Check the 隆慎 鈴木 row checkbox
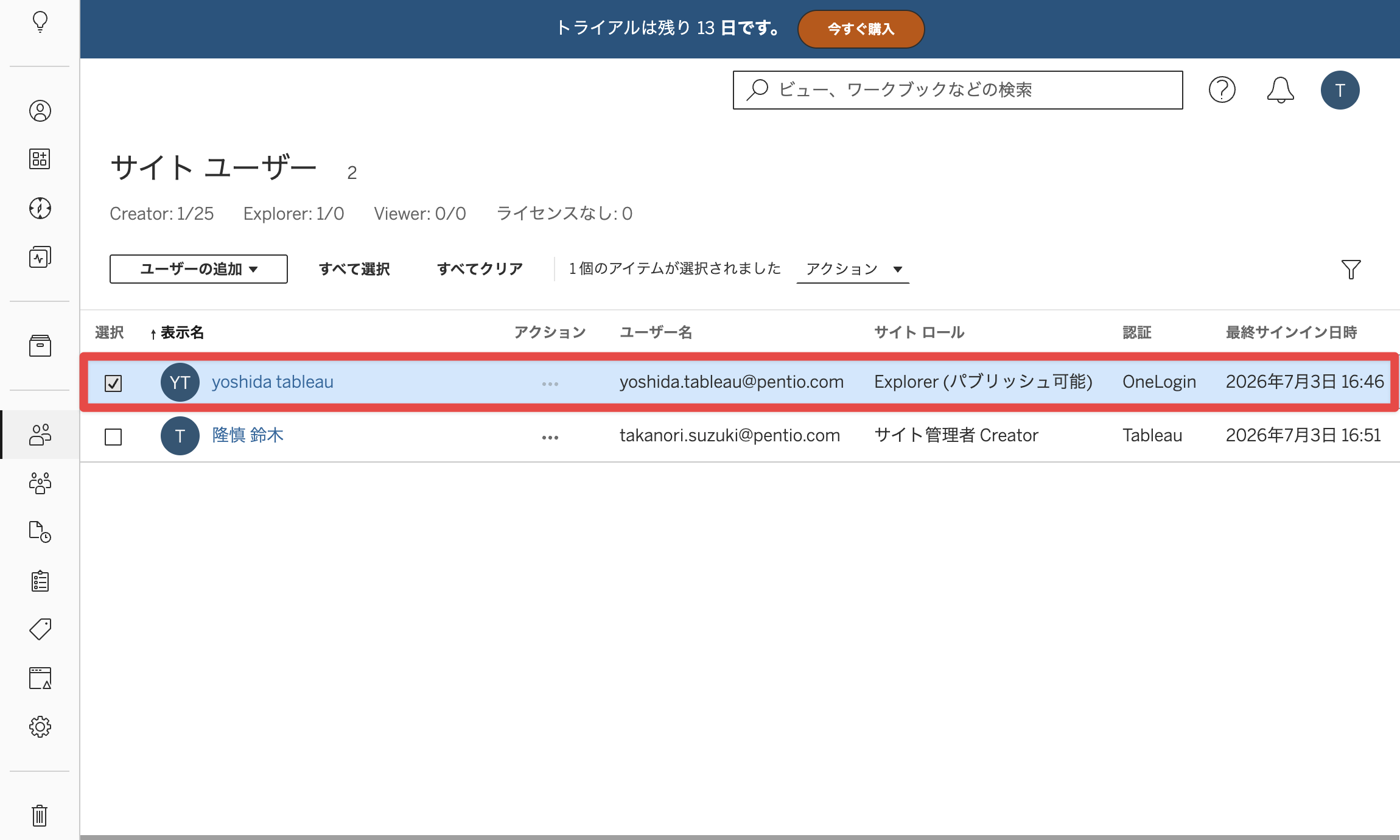The width and height of the screenshot is (1400, 840). (113, 437)
